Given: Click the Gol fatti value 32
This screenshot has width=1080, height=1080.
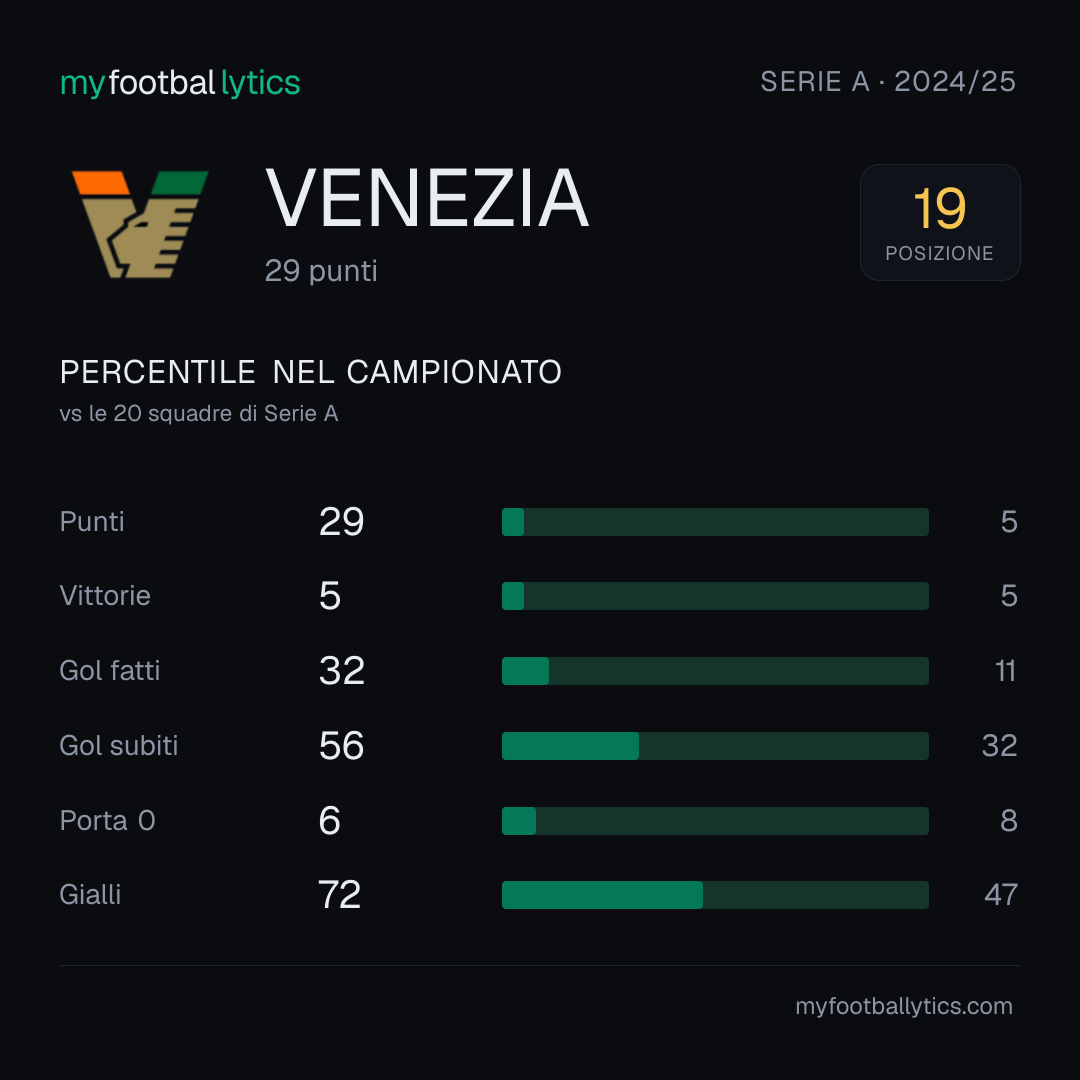Looking at the screenshot, I should (x=342, y=671).
